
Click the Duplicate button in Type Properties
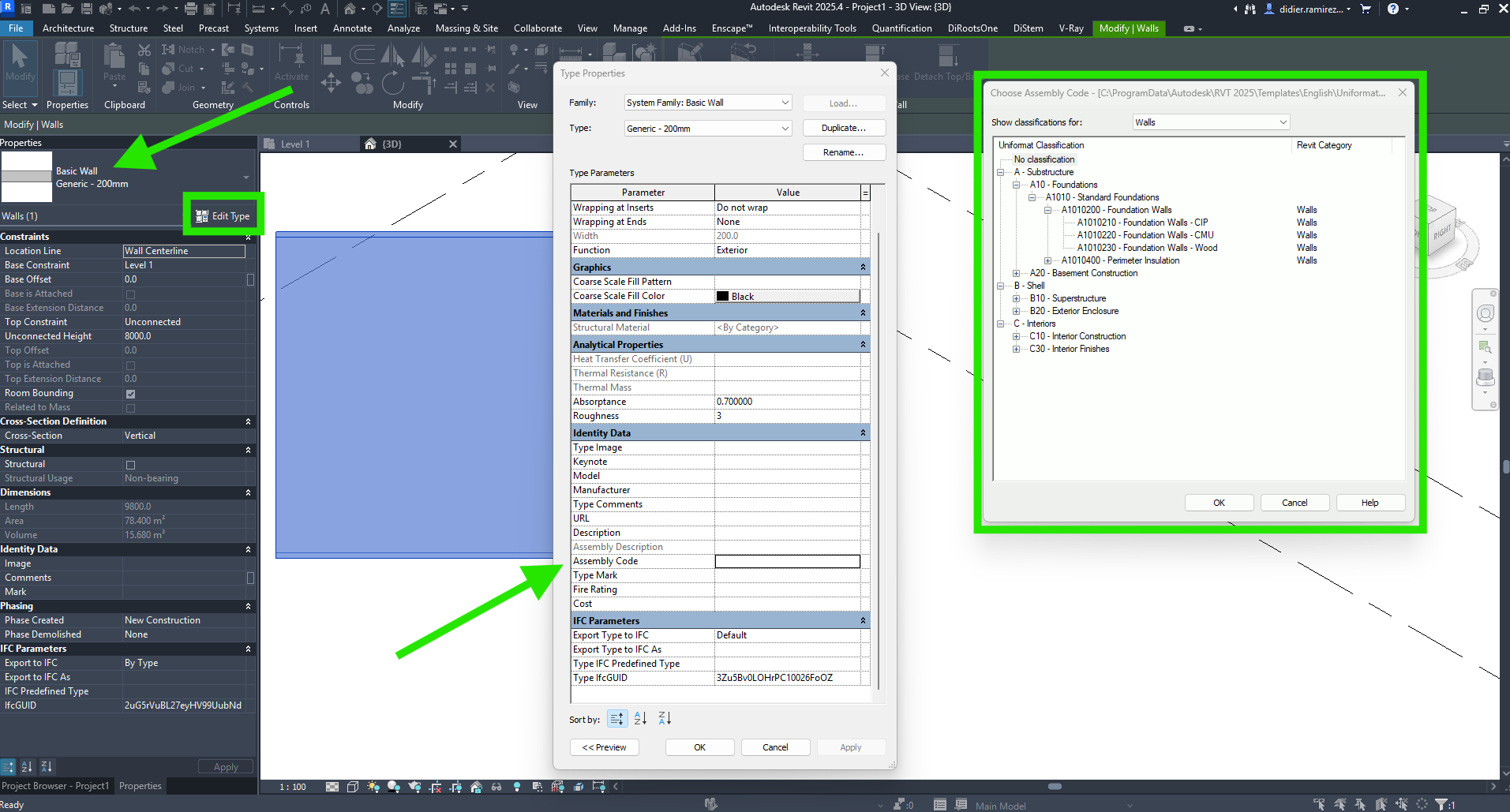point(843,127)
